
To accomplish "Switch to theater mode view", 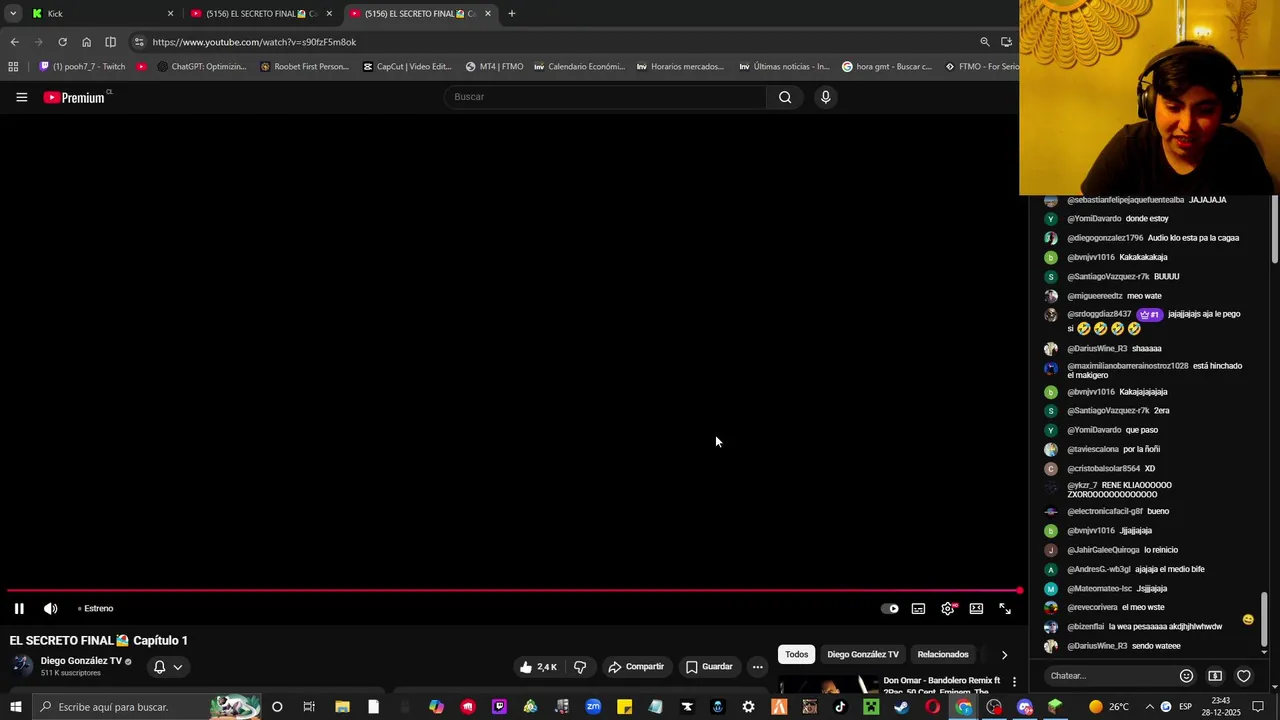I will point(976,608).
